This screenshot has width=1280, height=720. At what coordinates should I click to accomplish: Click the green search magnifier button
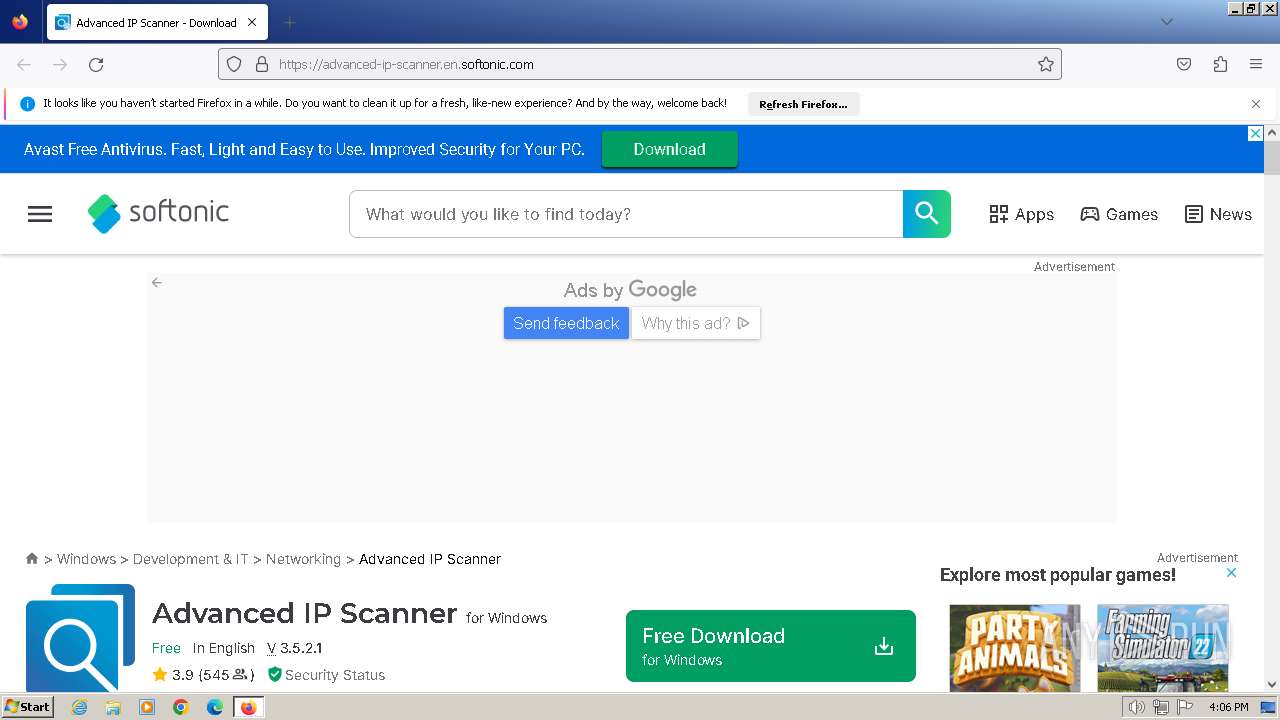927,214
